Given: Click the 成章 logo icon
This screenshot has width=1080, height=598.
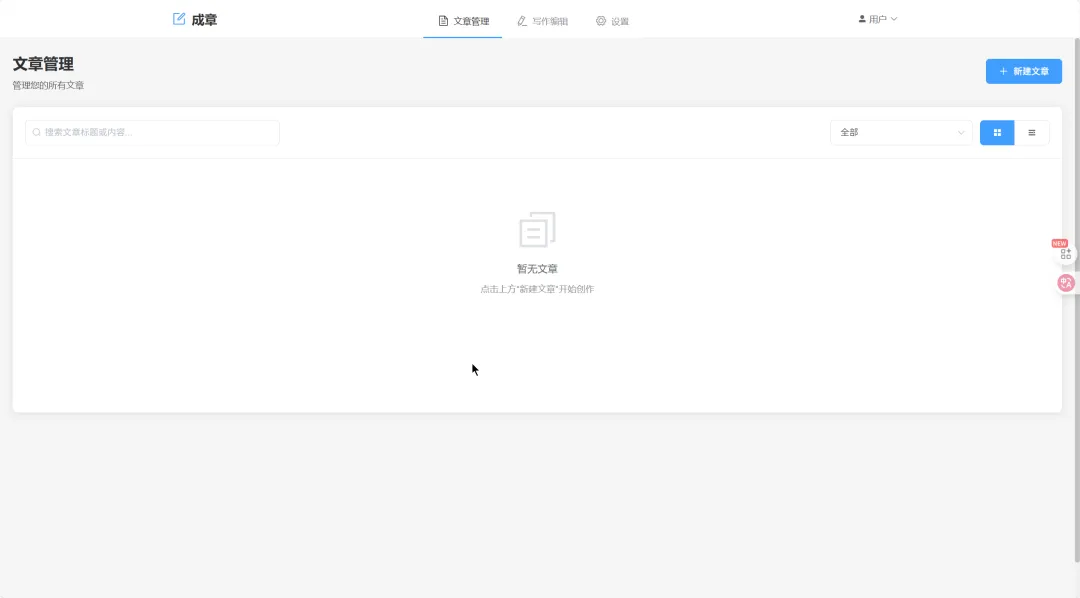Looking at the screenshot, I should (x=179, y=19).
